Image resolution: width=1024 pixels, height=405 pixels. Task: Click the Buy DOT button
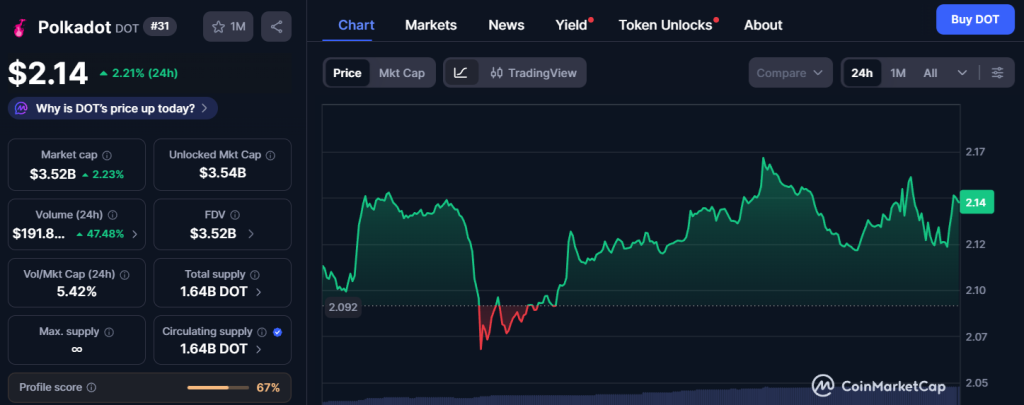[x=974, y=19]
